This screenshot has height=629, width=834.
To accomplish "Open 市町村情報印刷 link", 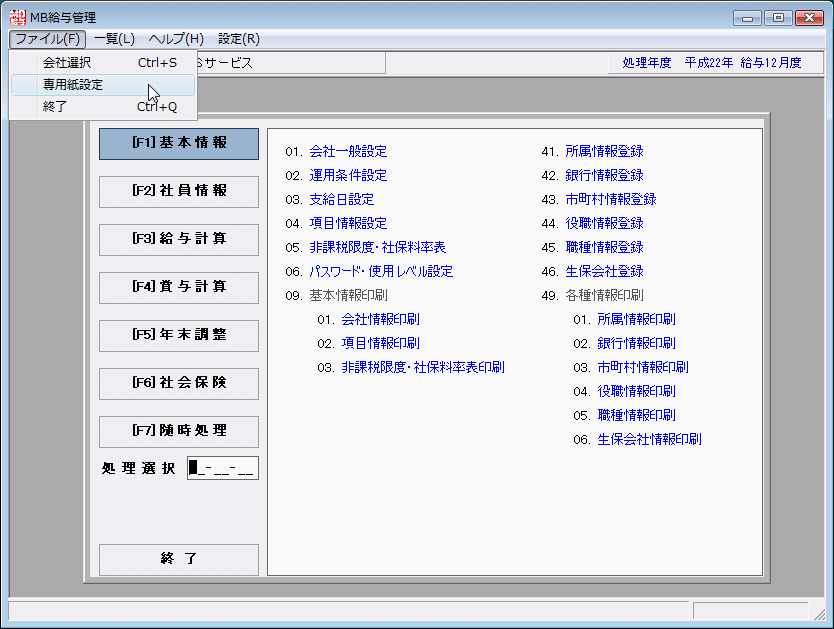I will click(643, 367).
